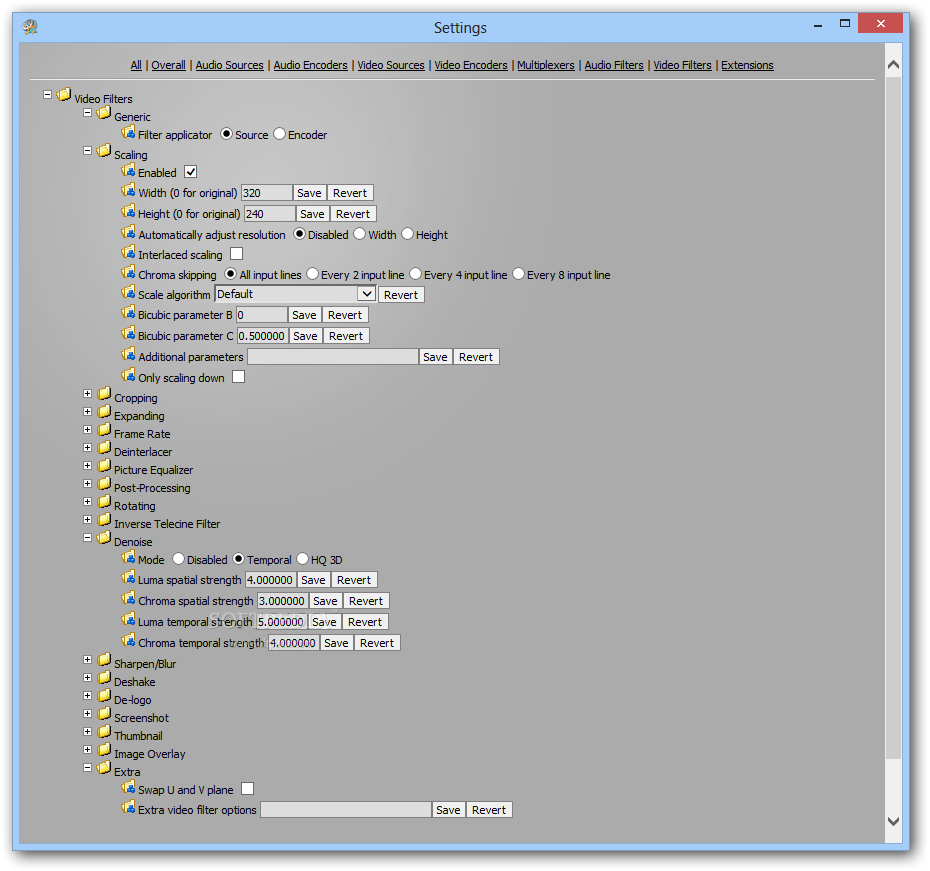
Task: Click the setting icon beside Bicubic parameter B
Action: (x=128, y=312)
